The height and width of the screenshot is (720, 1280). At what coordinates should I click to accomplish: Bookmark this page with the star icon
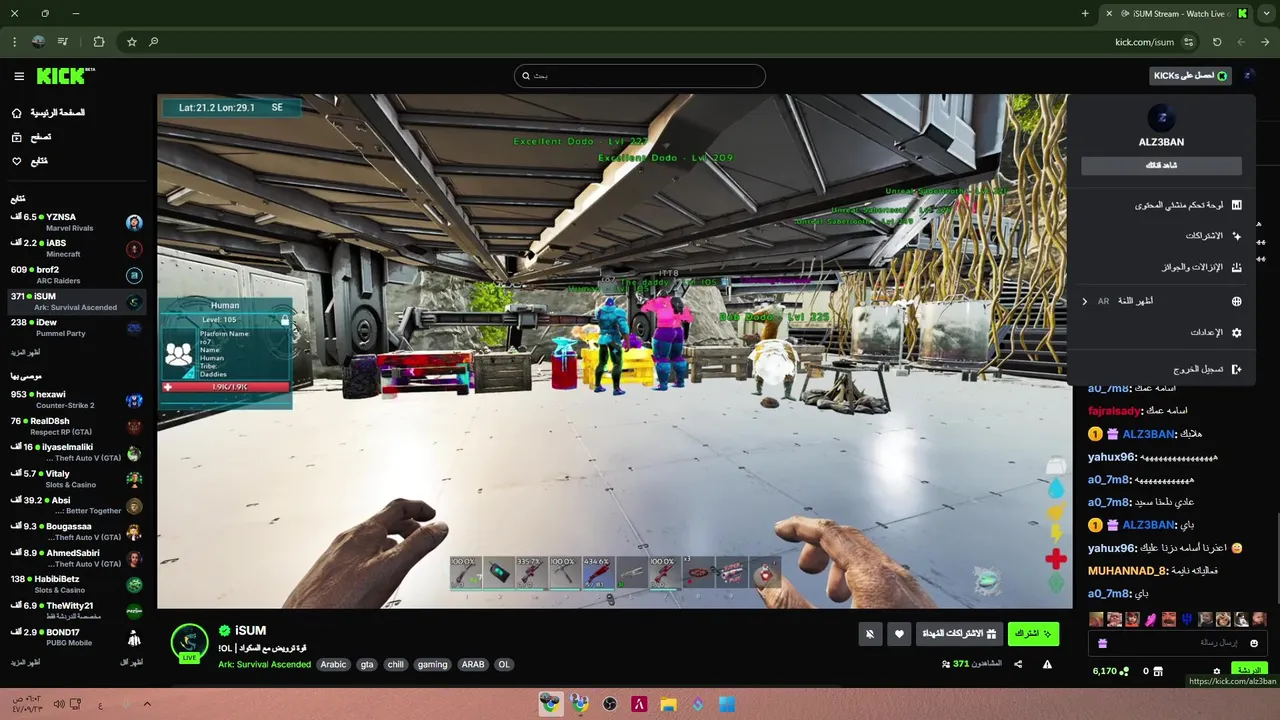click(x=131, y=42)
